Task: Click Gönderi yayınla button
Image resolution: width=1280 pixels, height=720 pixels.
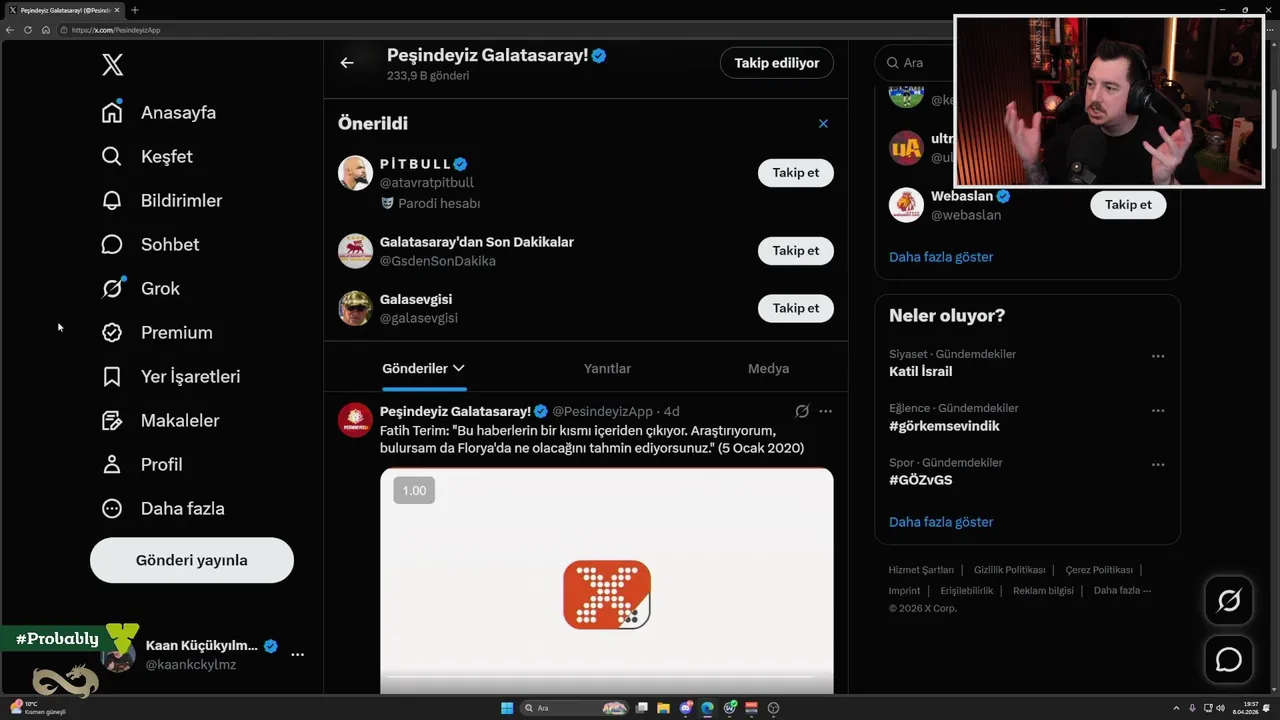Action: (x=192, y=560)
